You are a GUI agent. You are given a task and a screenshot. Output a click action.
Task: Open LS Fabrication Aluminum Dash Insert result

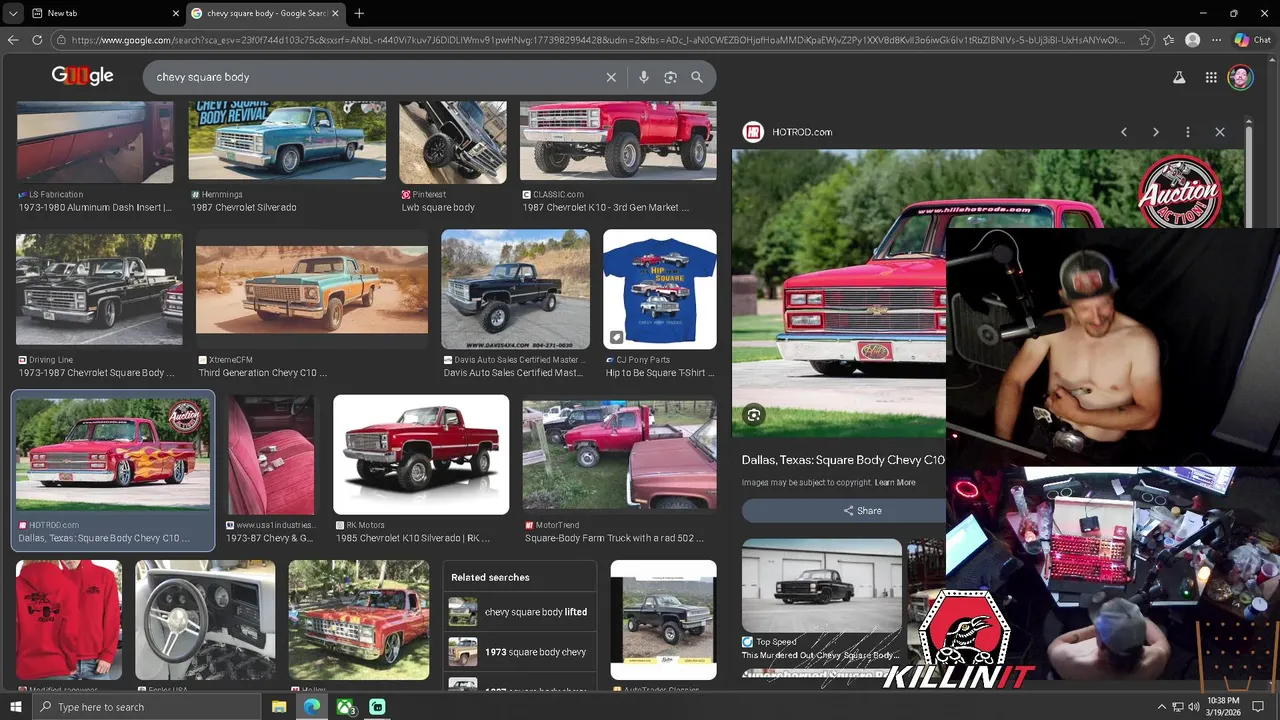tap(95, 158)
